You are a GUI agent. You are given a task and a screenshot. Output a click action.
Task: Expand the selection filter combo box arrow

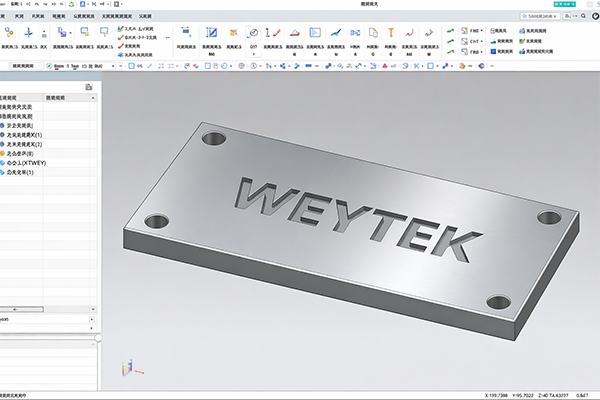[x=113, y=66]
